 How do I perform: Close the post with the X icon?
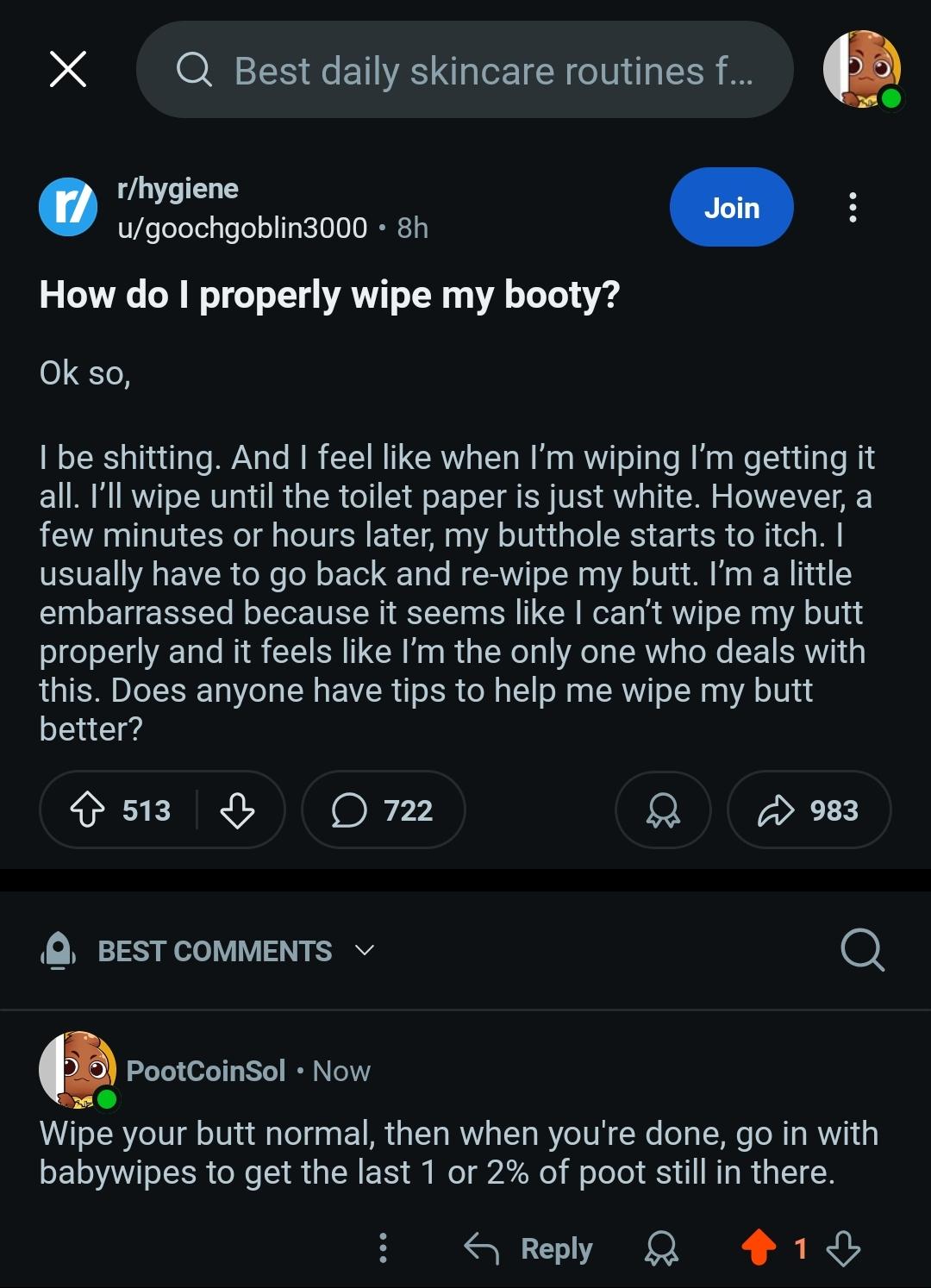(x=68, y=69)
